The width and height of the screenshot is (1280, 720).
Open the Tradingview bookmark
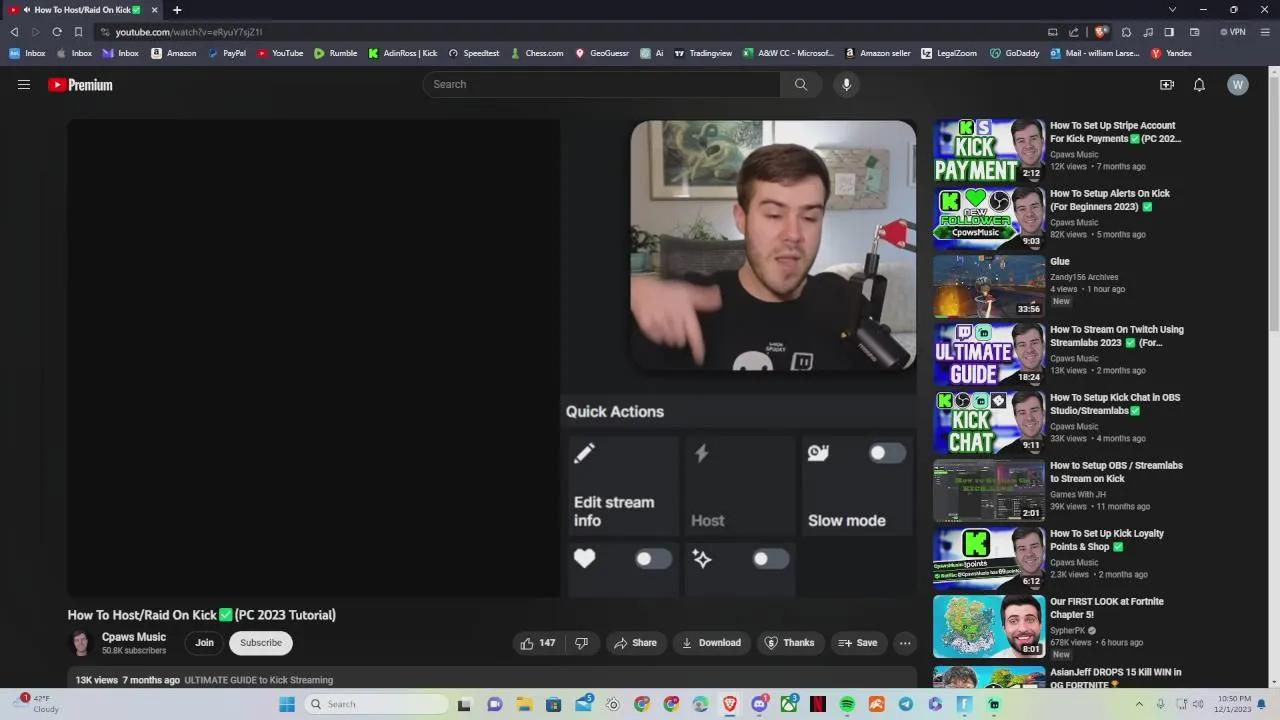[703, 53]
